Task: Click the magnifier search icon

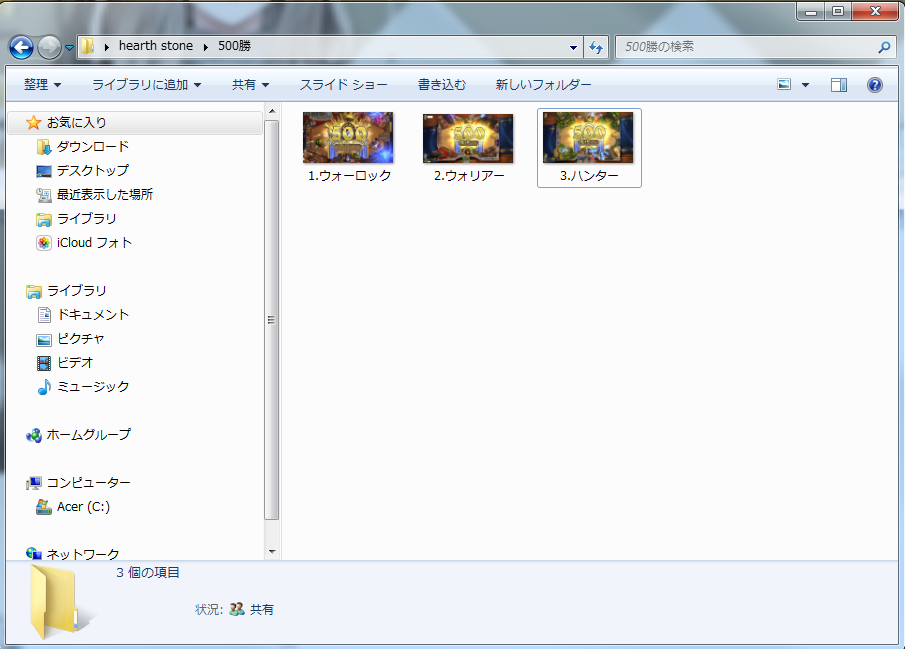Action: (884, 47)
